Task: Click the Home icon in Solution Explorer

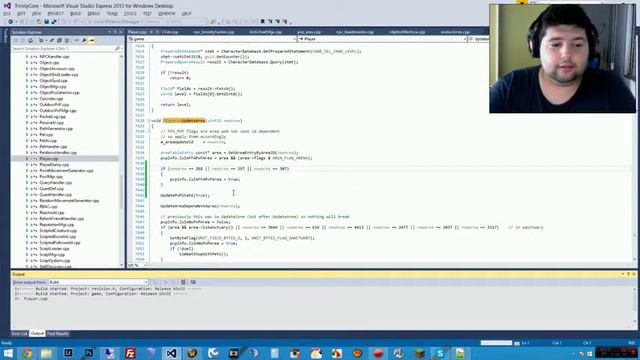Action: pos(30,40)
